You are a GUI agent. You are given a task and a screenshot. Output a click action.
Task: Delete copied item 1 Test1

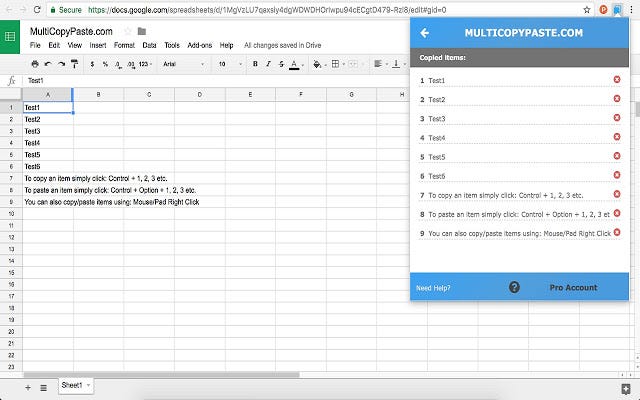617,79
